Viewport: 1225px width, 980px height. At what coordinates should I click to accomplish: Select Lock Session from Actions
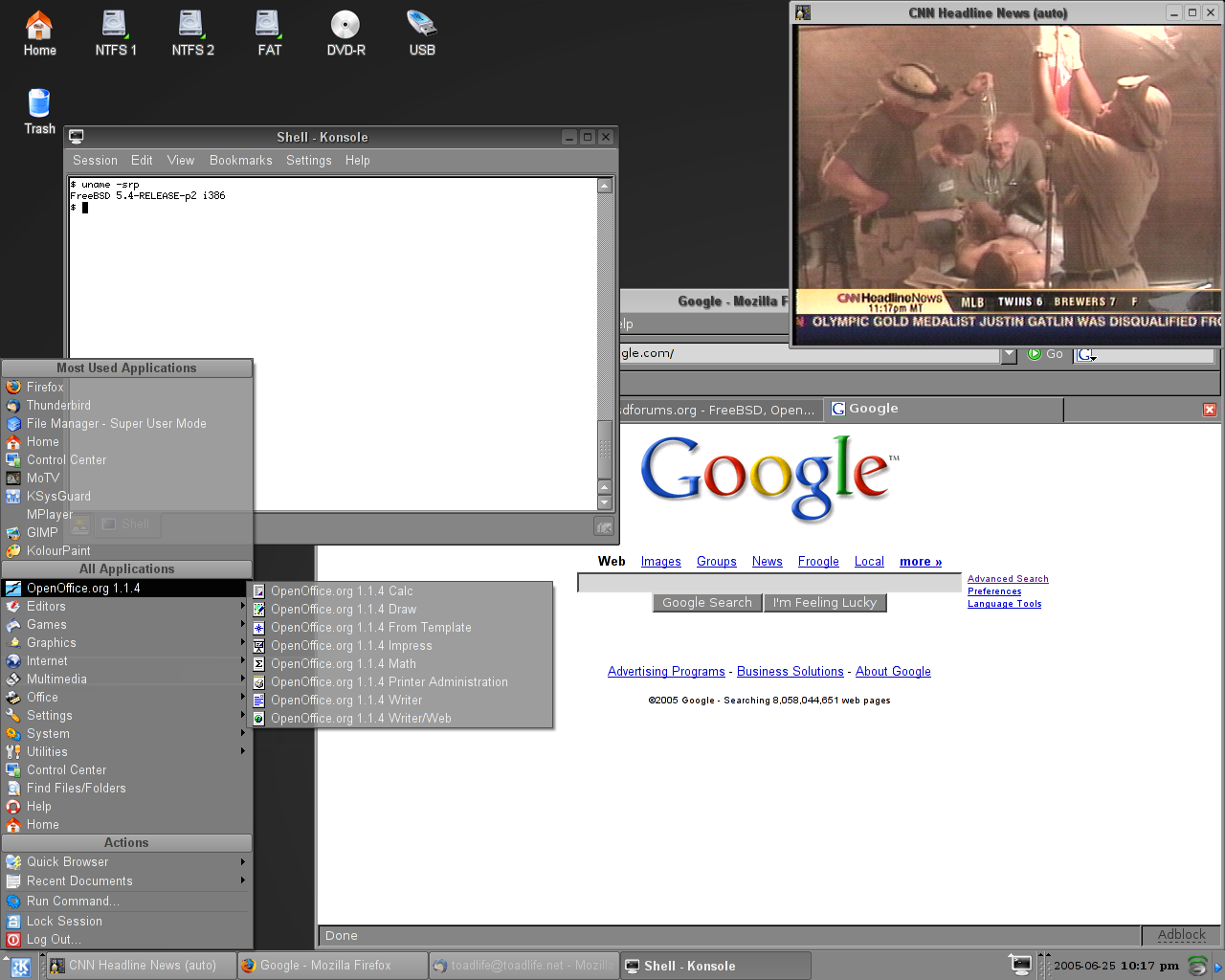click(64, 922)
